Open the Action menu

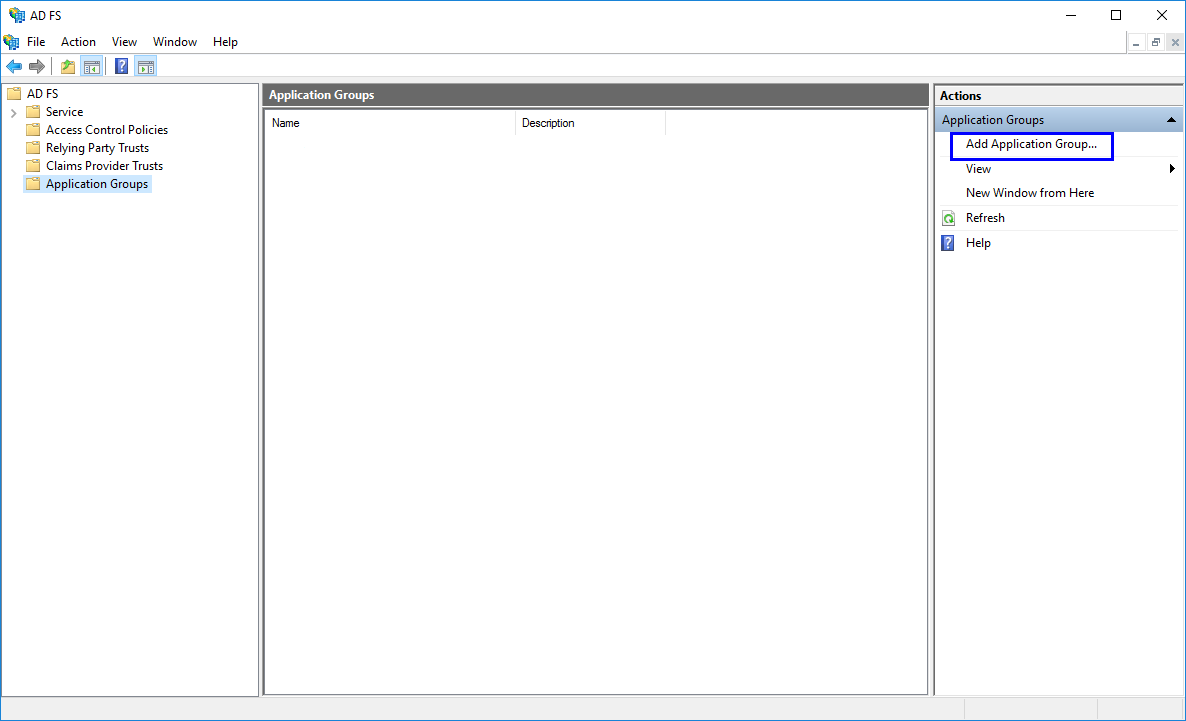[x=78, y=42]
